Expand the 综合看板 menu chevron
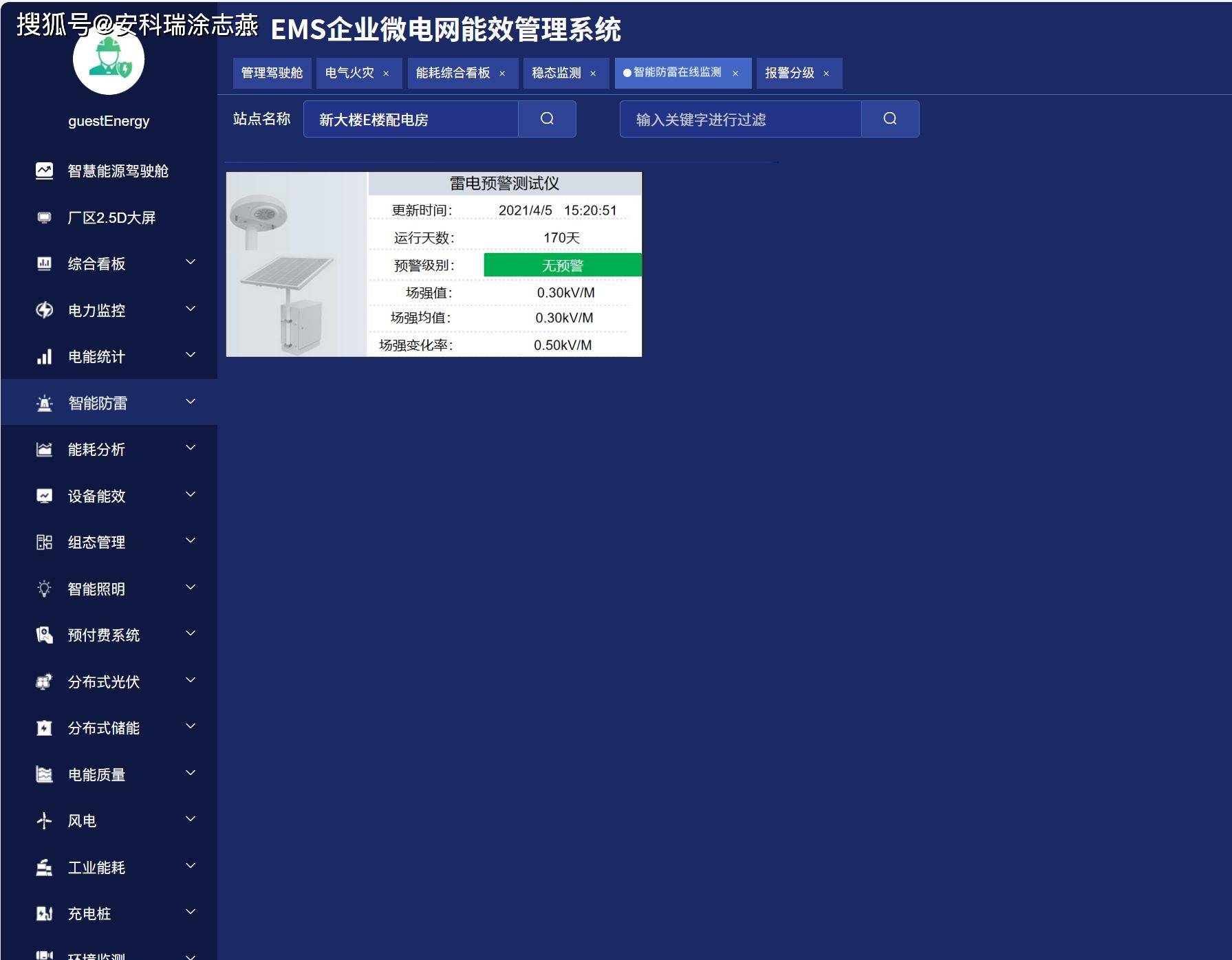 click(x=191, y=262)
